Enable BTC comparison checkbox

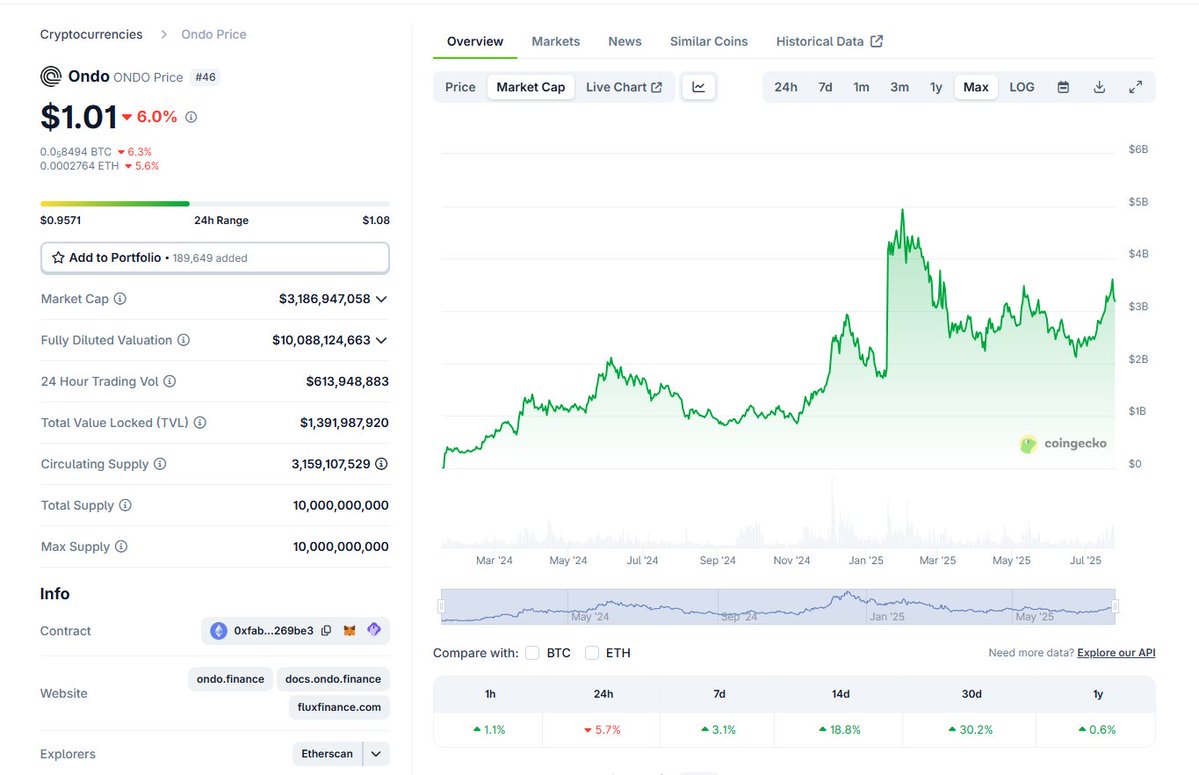pos(532,653)
